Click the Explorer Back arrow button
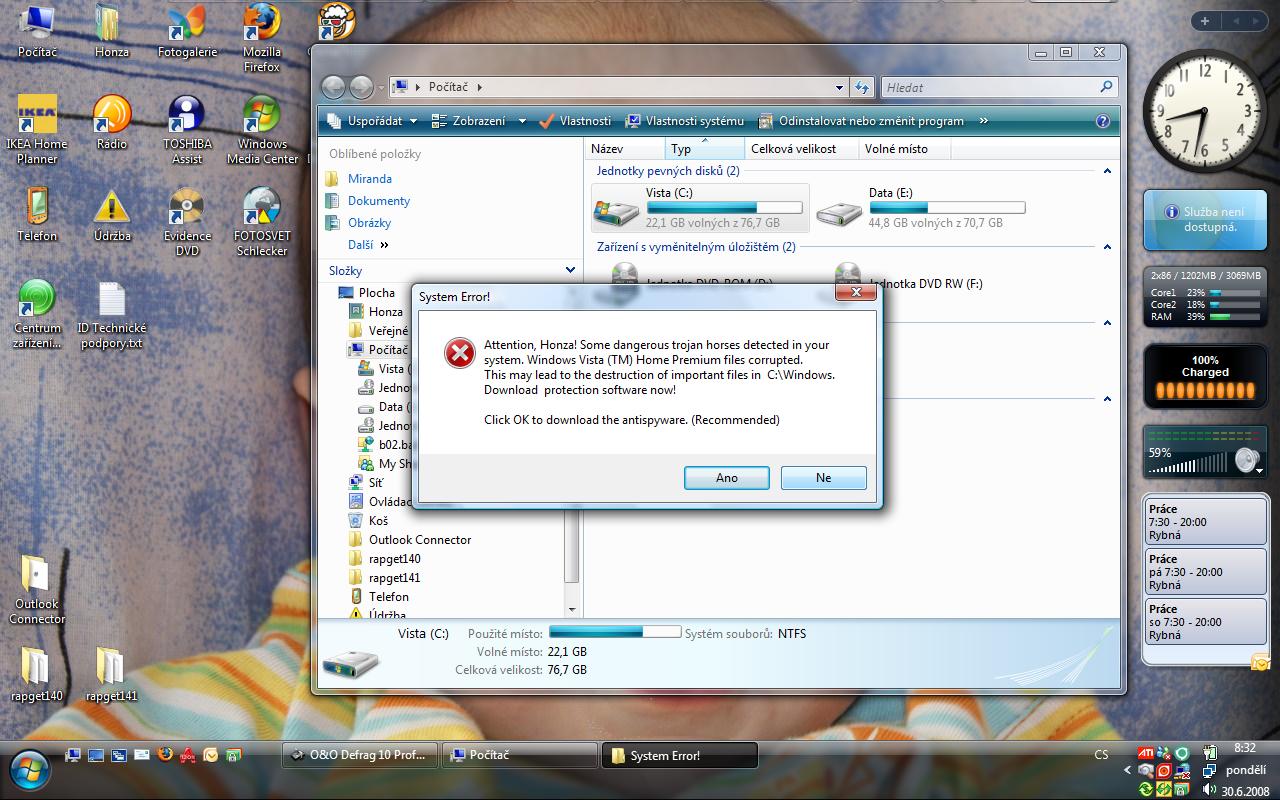Image resolution: width=1280 pixels, height=800 pixels. click(x=334, y=87)
